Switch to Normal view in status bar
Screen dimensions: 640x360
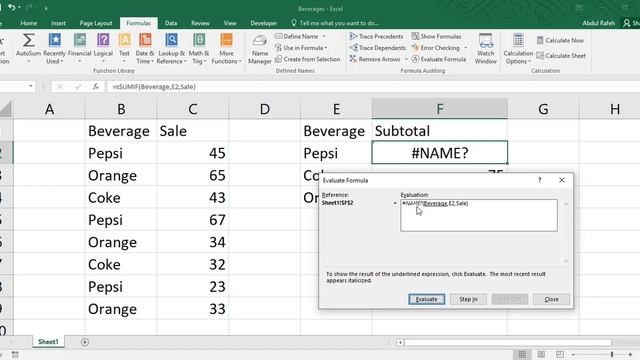pos(522,354)
